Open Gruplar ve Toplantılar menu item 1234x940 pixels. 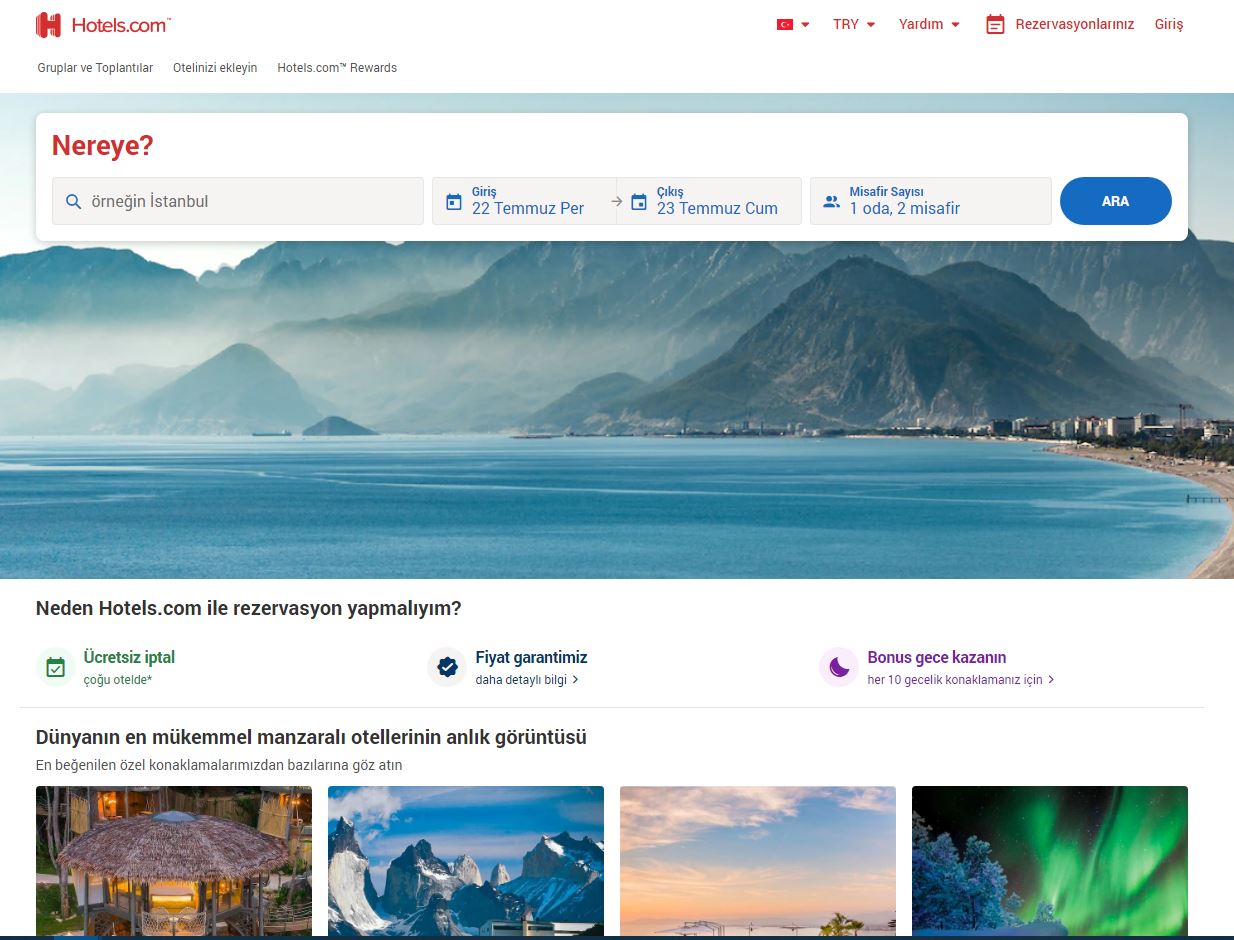[95, 68]
